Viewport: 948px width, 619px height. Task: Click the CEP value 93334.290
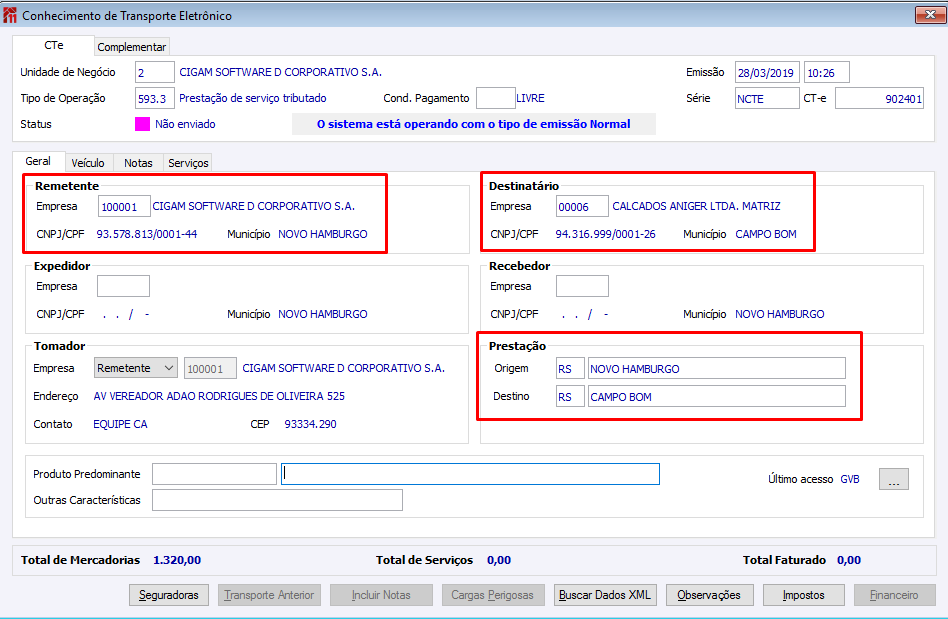(x=310, y=424)
